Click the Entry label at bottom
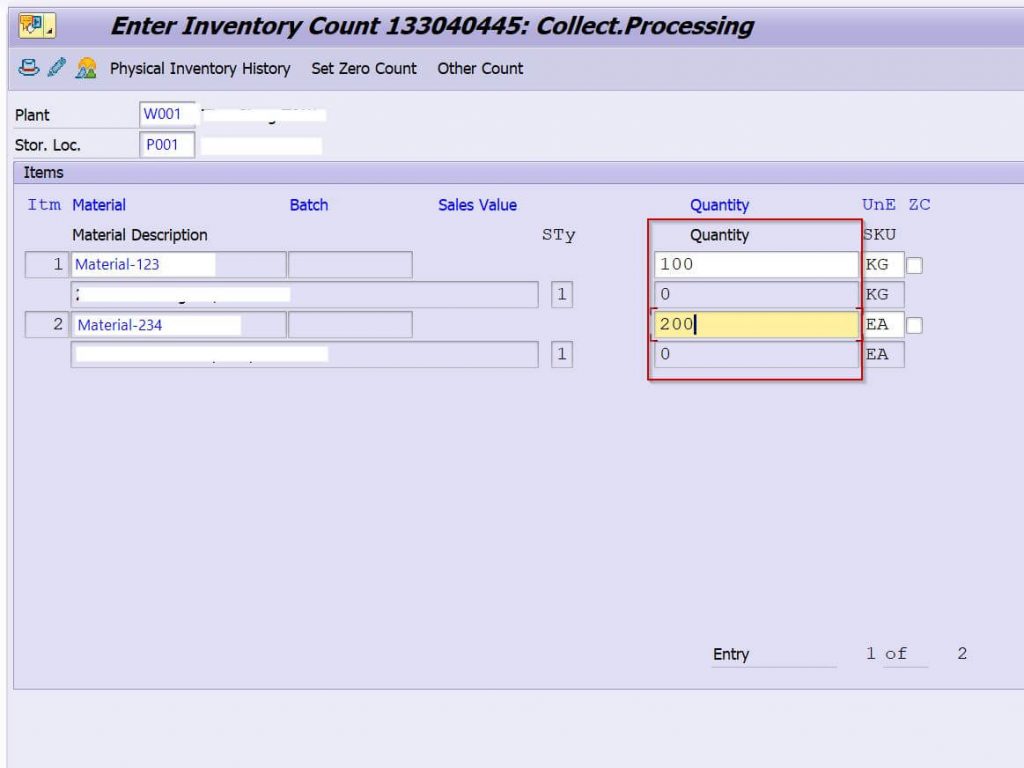 tap(731, 654)
